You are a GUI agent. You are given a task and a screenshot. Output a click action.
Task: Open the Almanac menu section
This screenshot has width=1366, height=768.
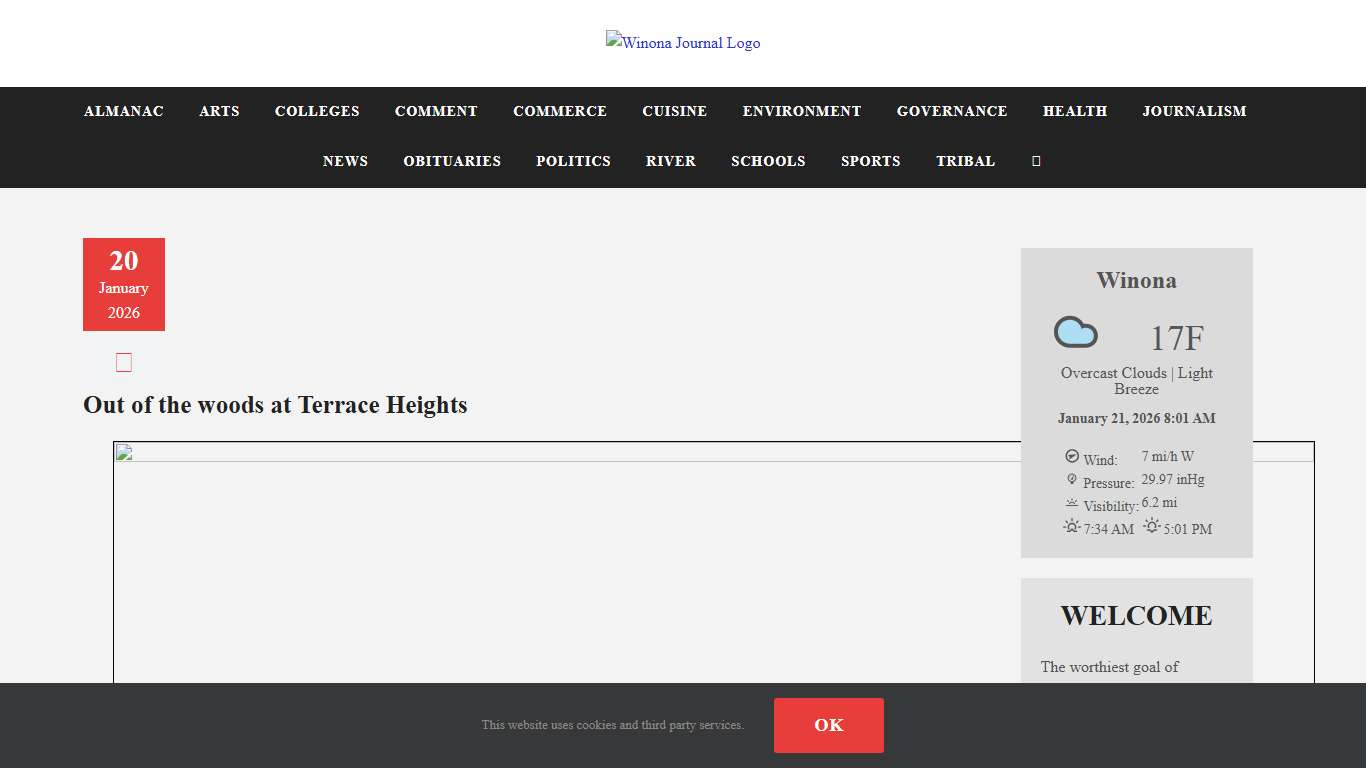click(x=124, y=111)
